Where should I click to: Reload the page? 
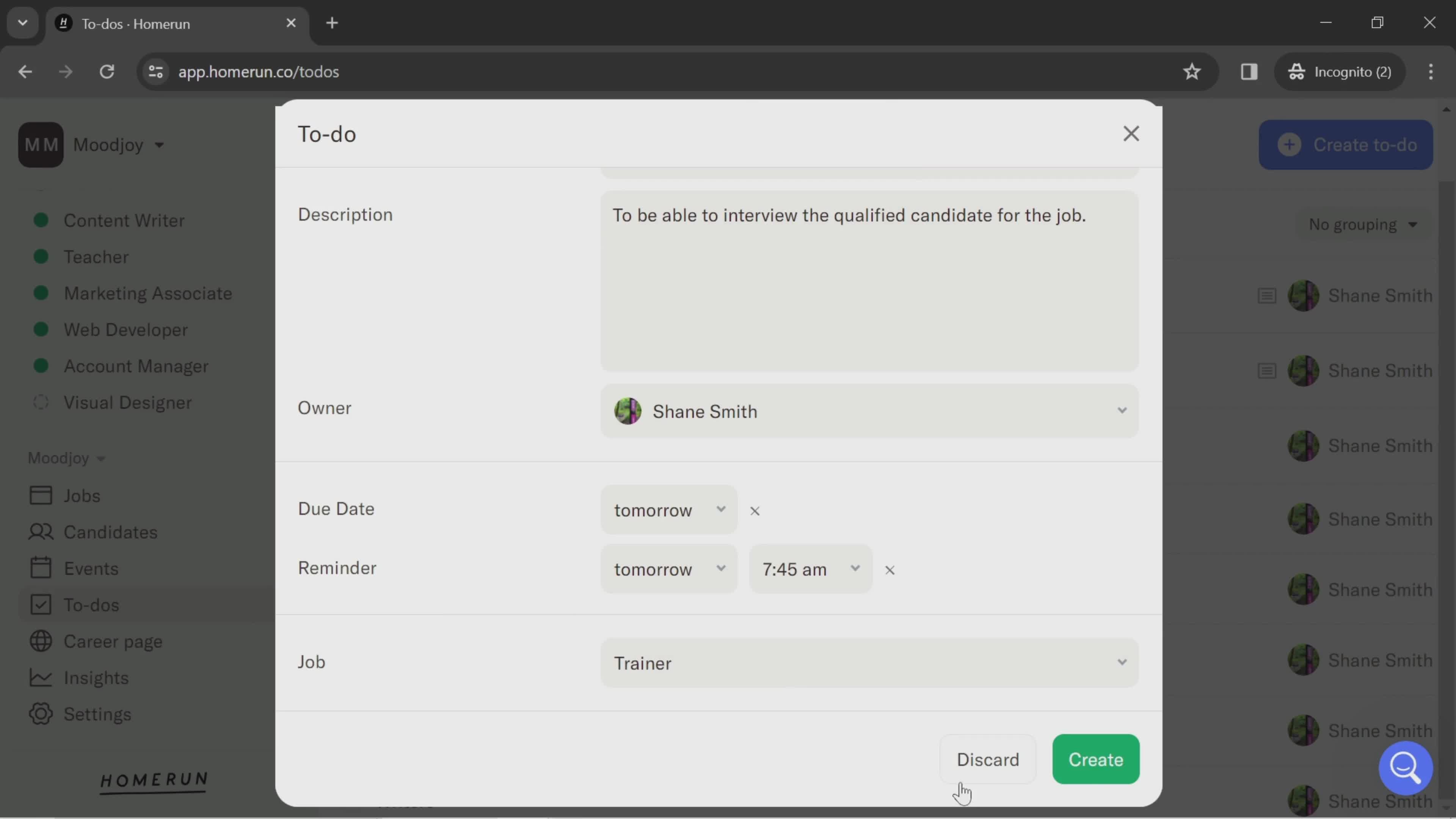107,72
